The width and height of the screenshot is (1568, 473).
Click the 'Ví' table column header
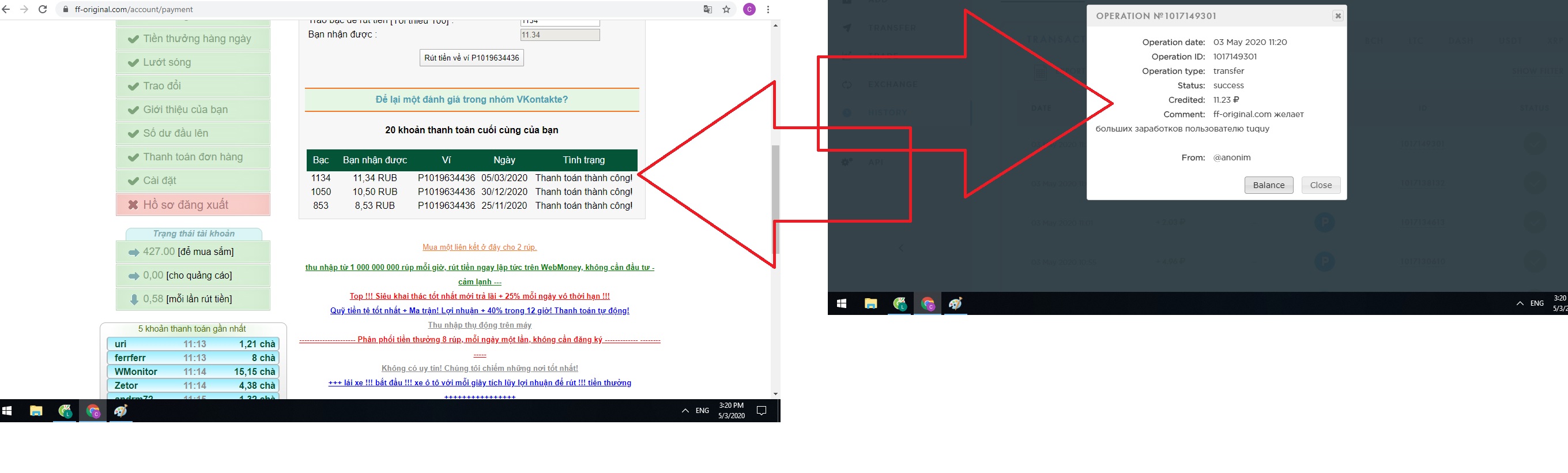click(x=446, y=160)
